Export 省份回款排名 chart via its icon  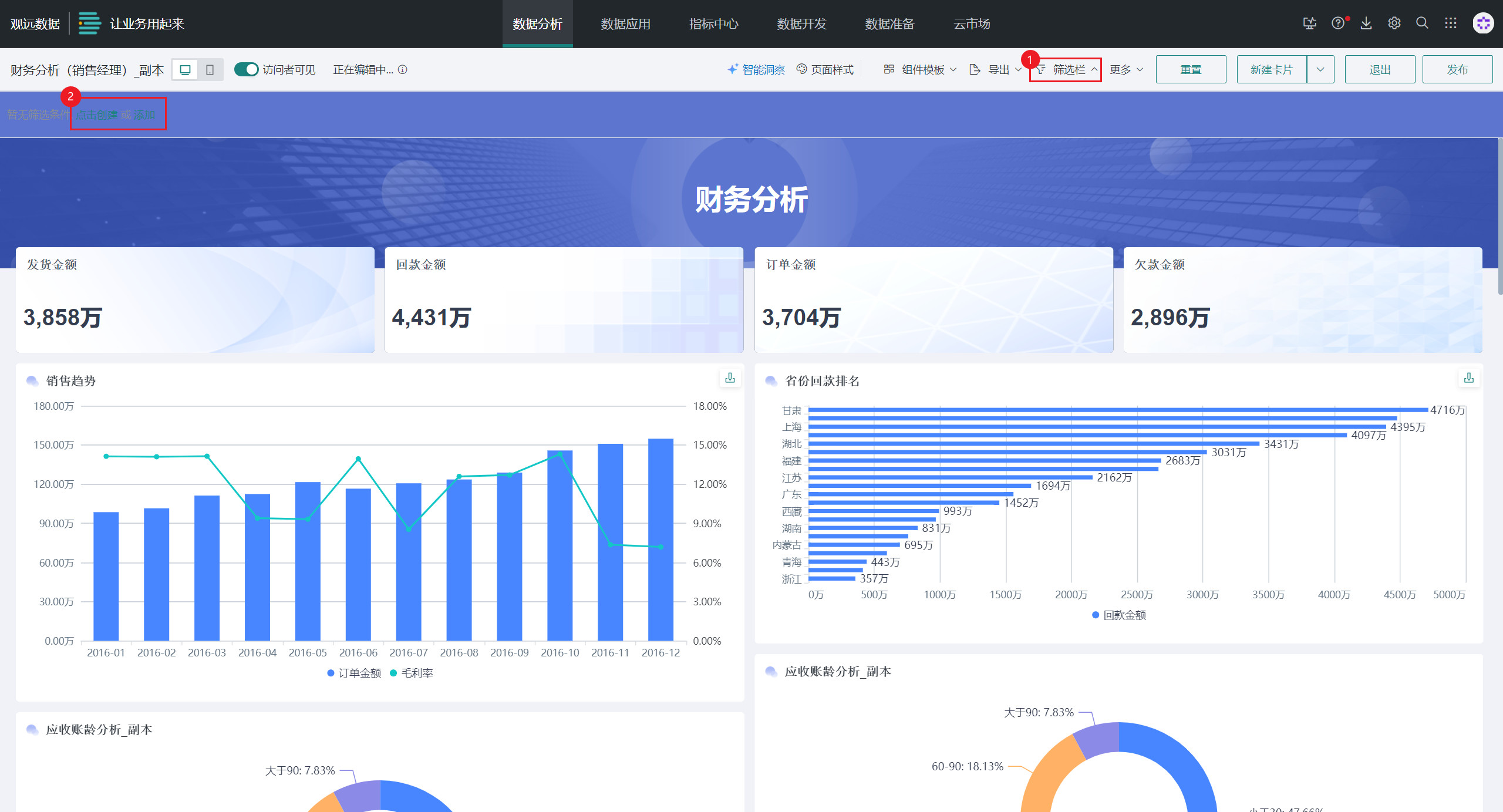click(x=1468, y=378)
